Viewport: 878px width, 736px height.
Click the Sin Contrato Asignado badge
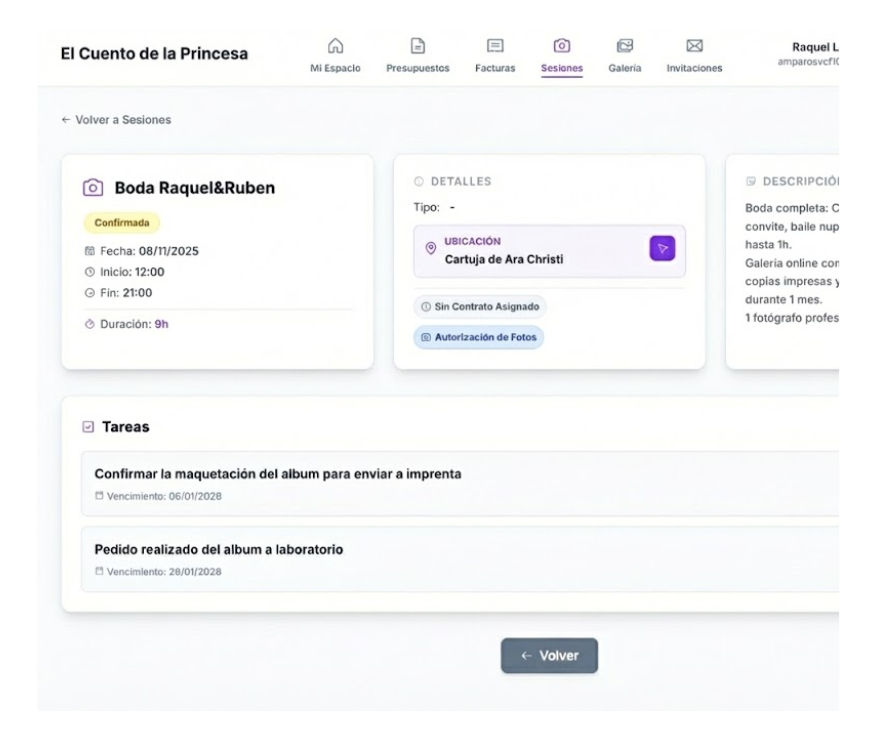(480, 308)
